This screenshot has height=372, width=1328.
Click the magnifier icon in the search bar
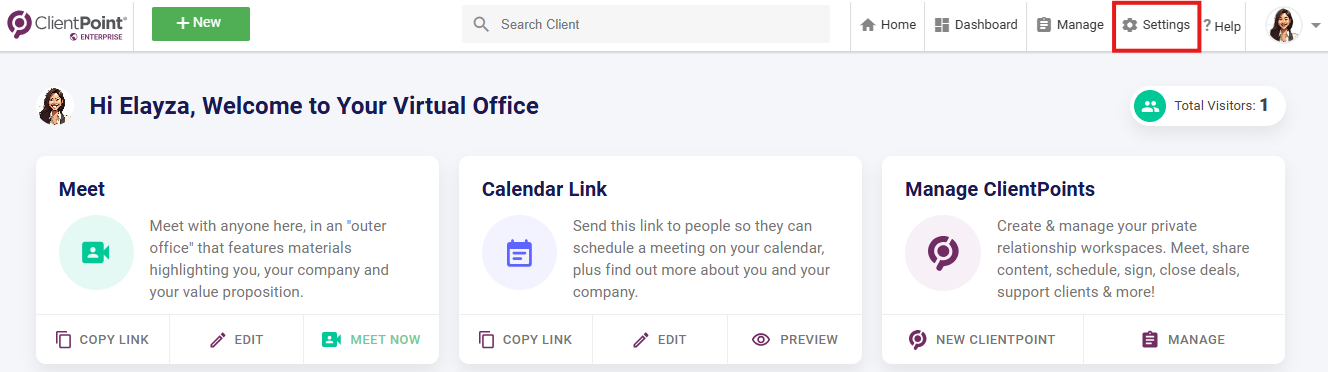click(481, 24)
